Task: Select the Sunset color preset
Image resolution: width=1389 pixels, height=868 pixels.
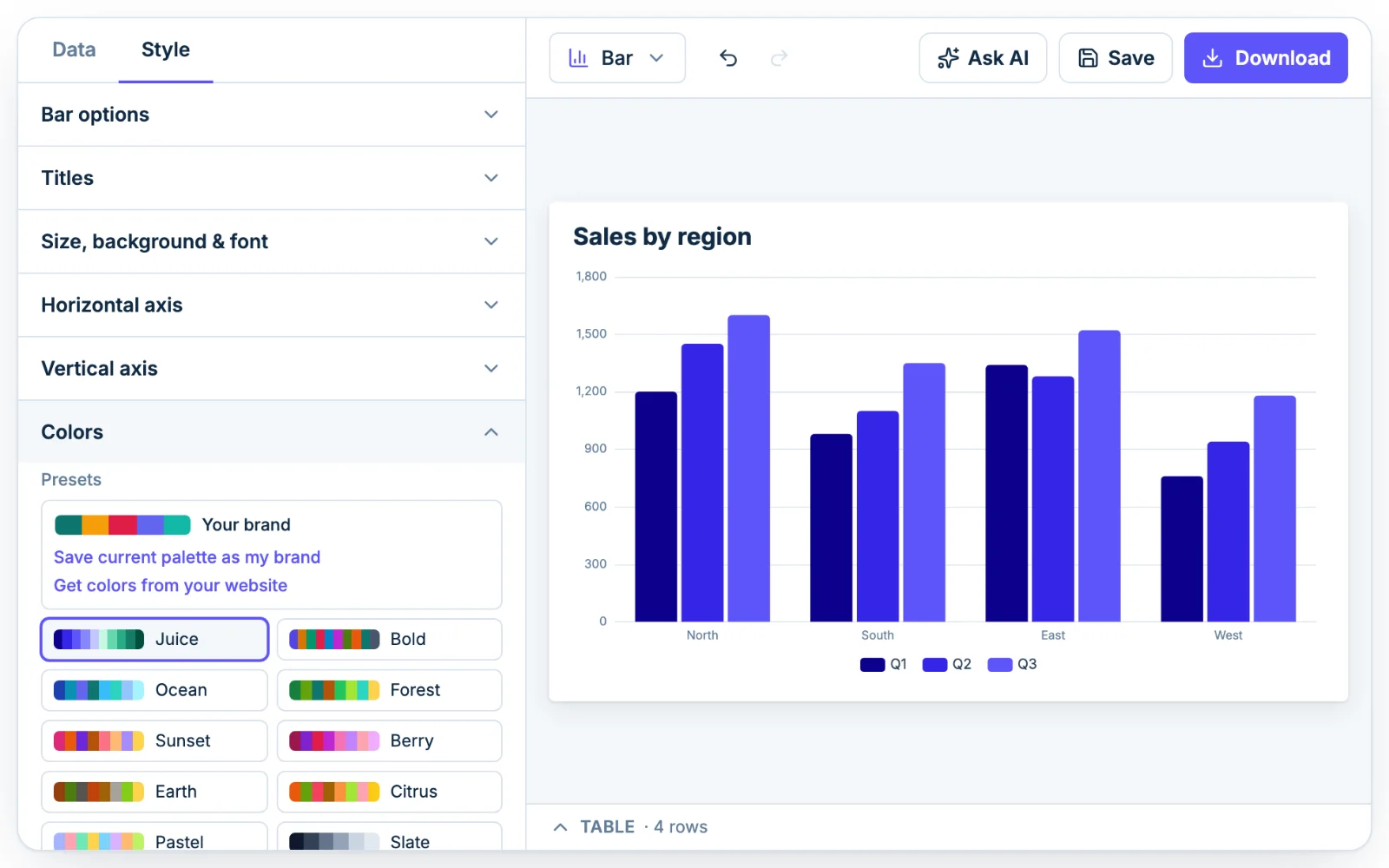Action: pos(155,741)
